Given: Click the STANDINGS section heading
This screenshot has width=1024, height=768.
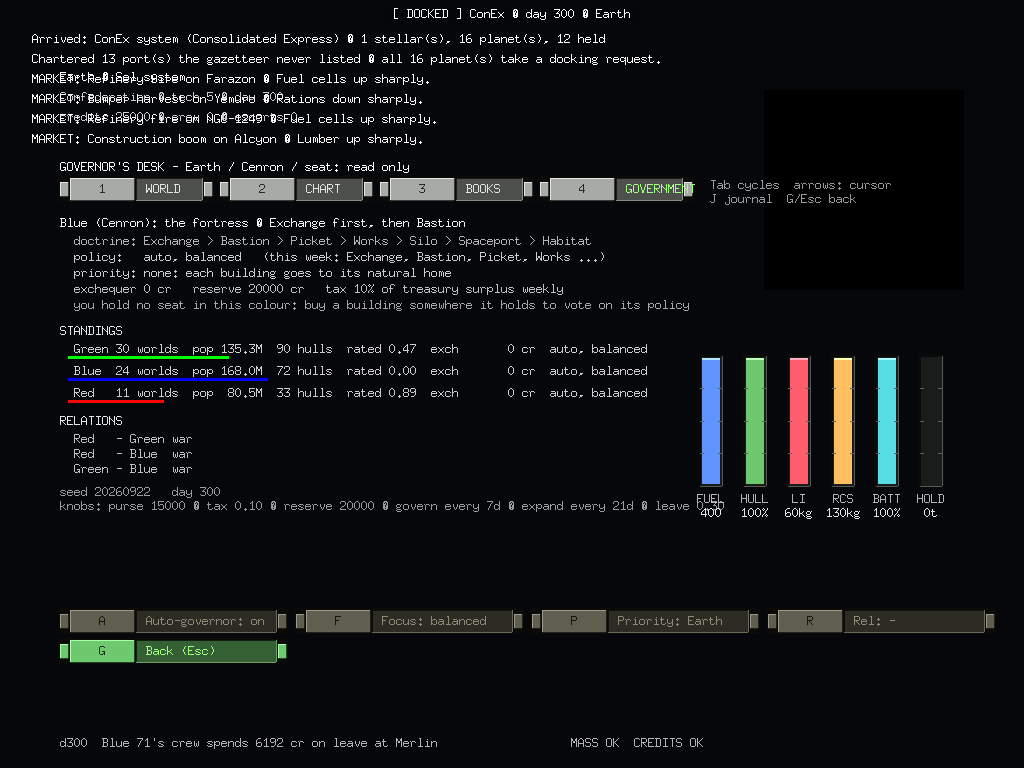Looking at the screenshot, I should 91,331.
